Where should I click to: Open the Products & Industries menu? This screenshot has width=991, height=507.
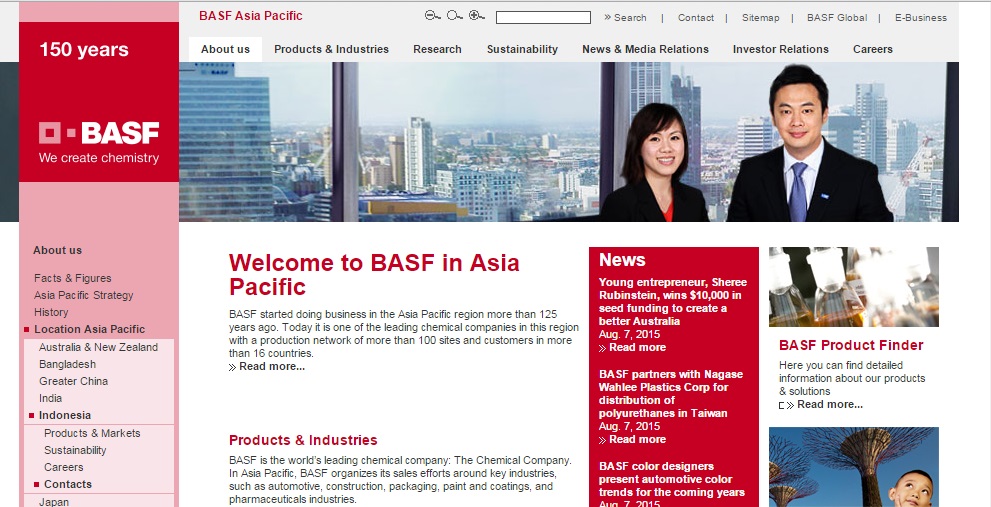331,49
